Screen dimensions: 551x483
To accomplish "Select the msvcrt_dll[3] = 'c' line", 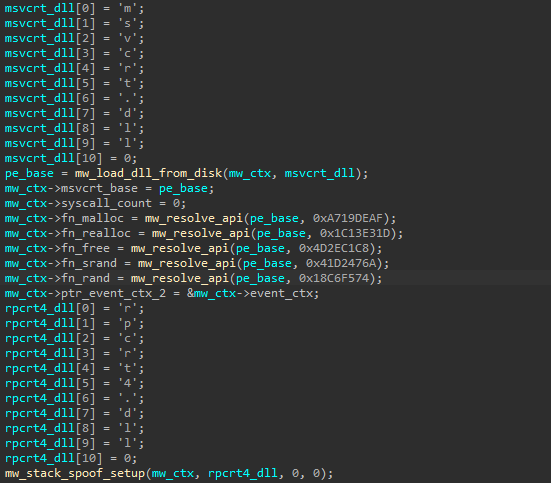I will point(74,53).
